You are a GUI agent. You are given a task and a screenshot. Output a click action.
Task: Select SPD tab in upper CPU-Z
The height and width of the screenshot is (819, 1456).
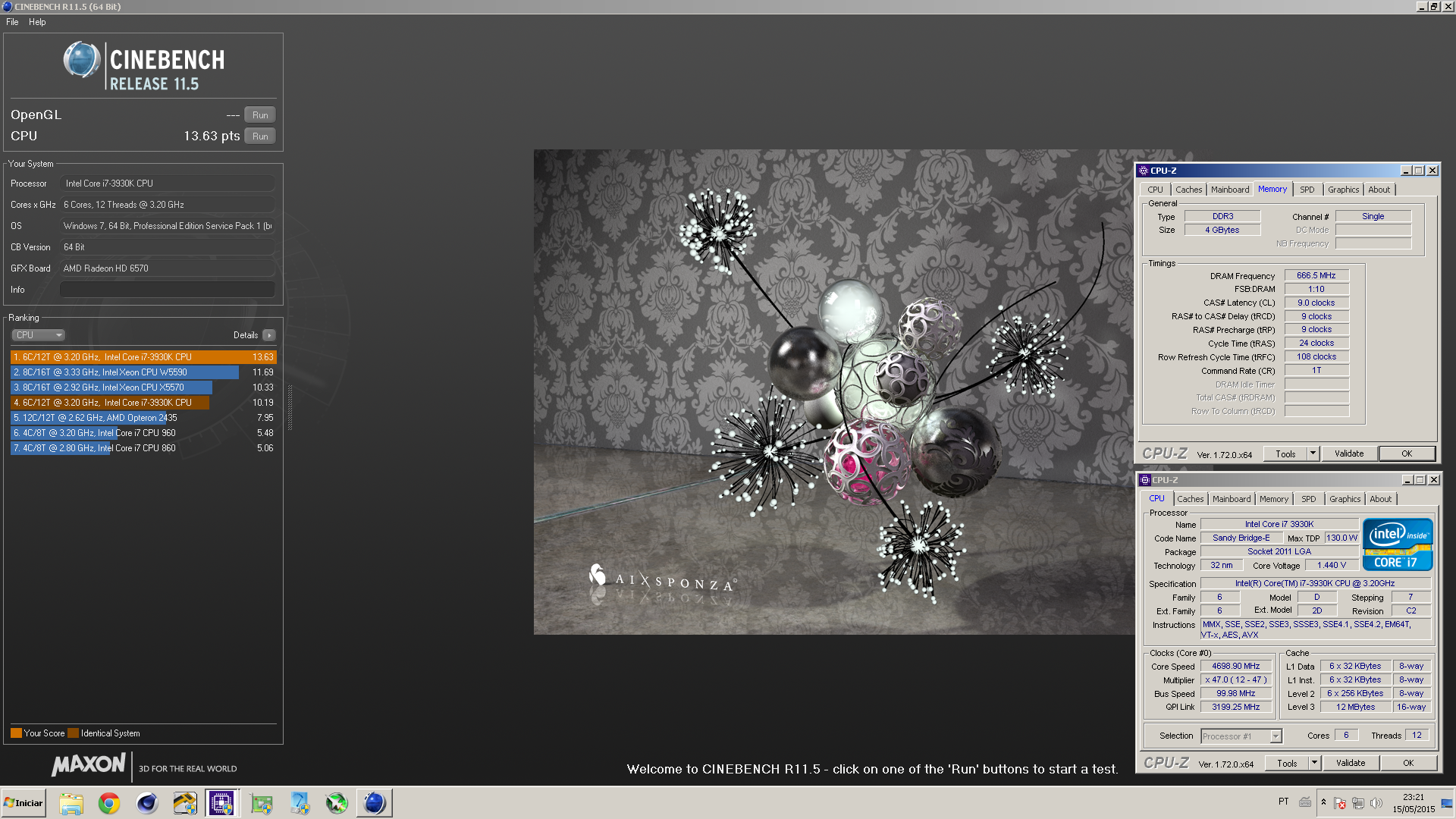click(x=1307, y=190)
